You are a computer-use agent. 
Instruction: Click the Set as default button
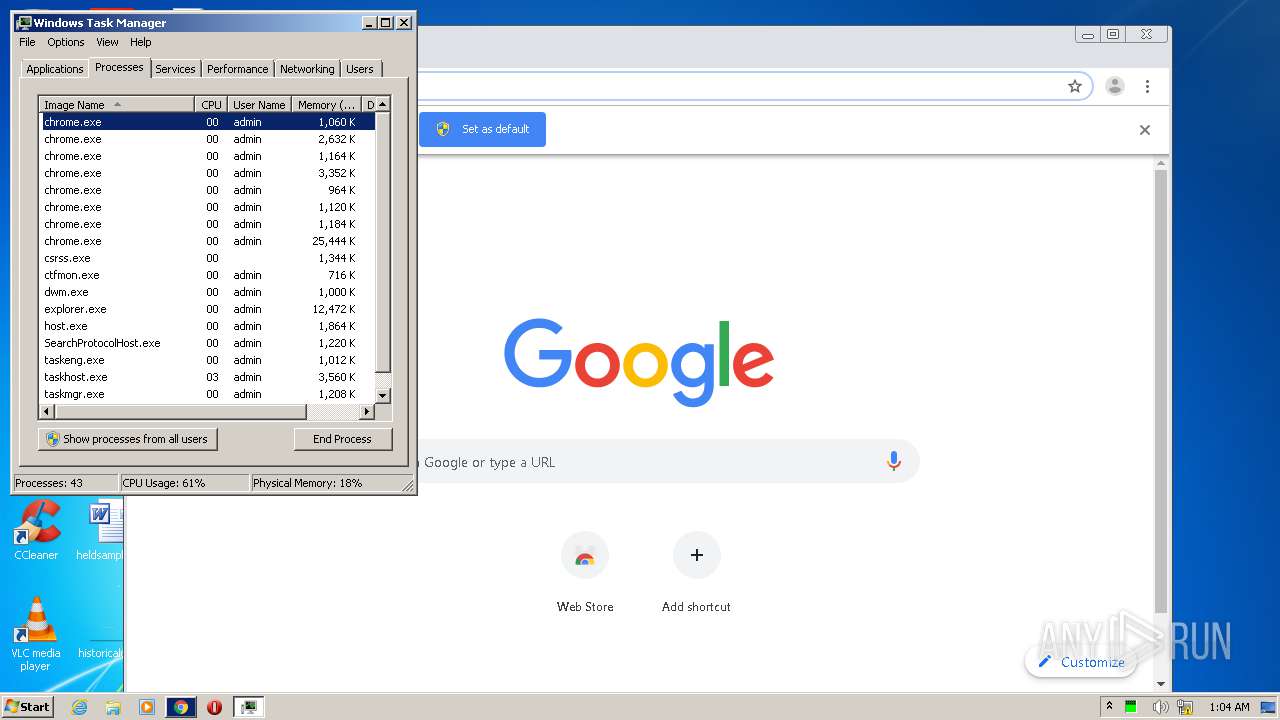(x=483, y=129)
